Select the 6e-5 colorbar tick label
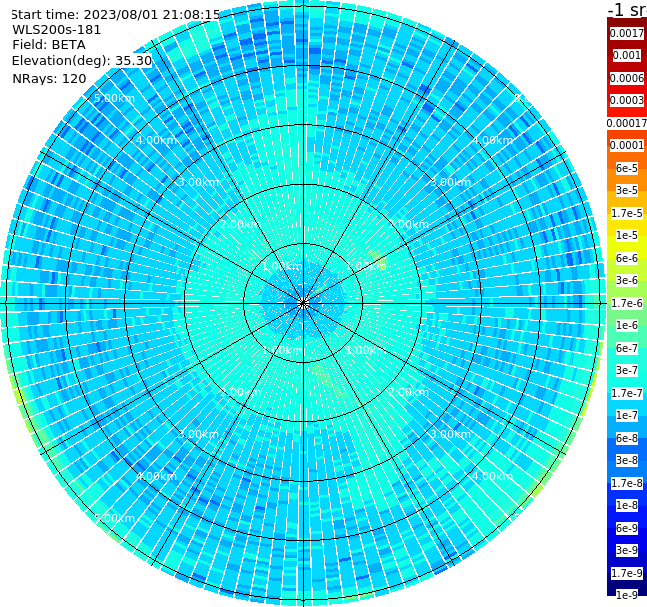 pyautogui.click(x=627, y=168)
